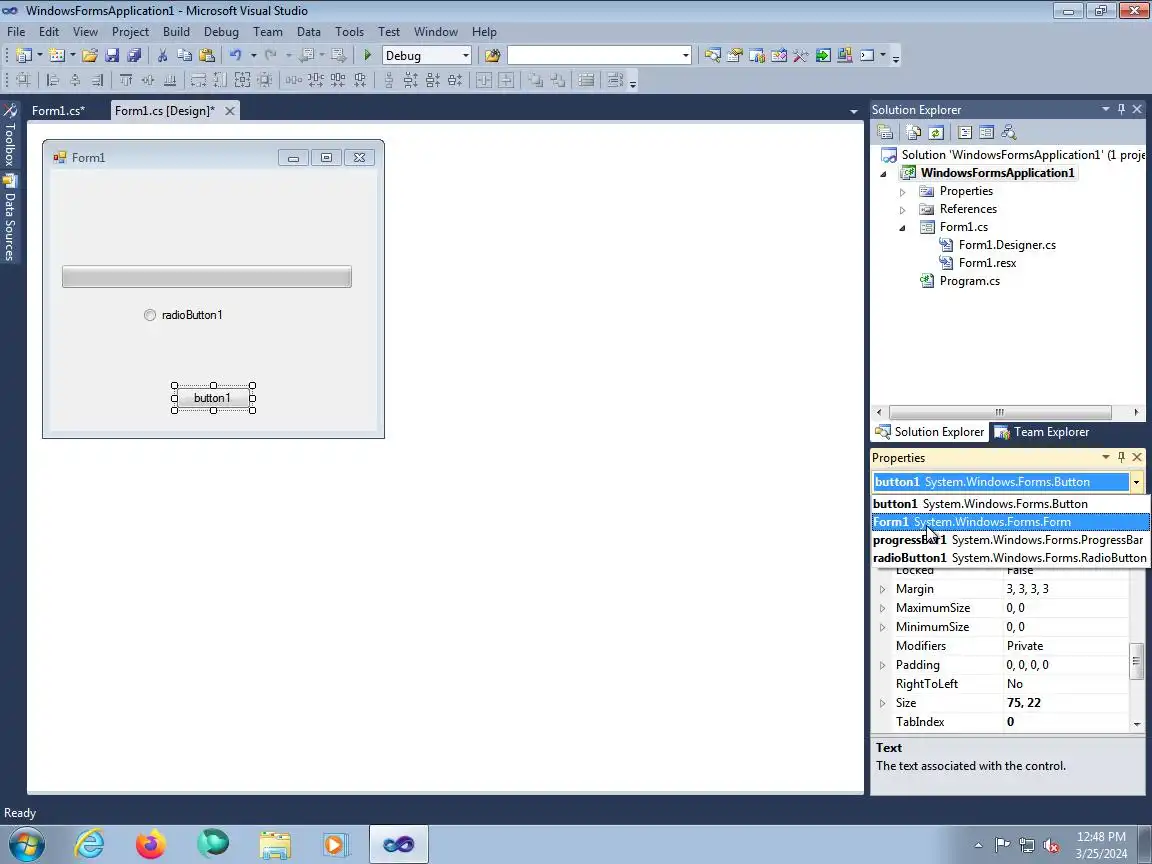Click the Windows Start button
Viewport: 1152px width, 864px height.
click(26, 844)
